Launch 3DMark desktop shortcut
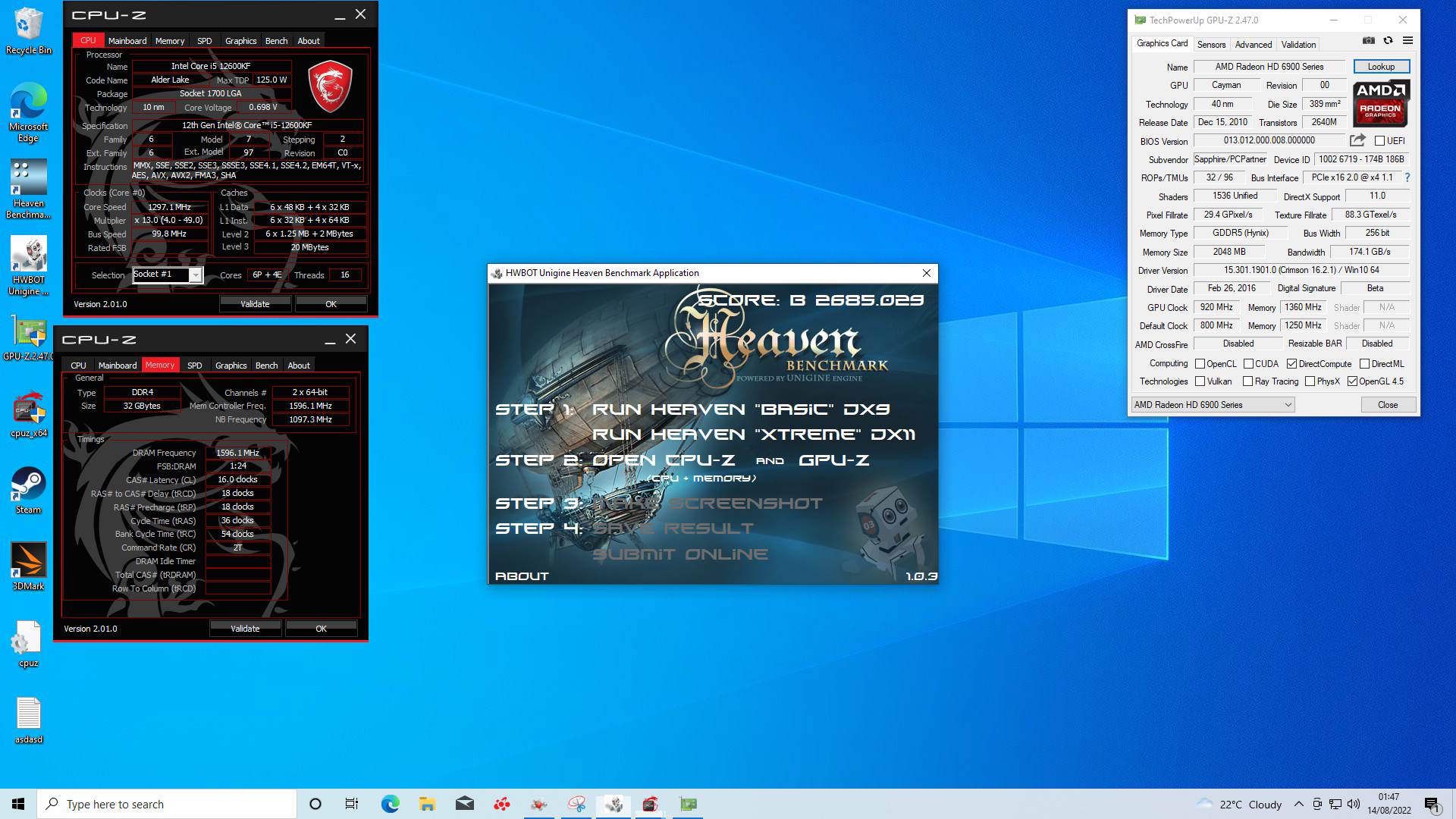The image size is (1456, 819). pos(28,566)
